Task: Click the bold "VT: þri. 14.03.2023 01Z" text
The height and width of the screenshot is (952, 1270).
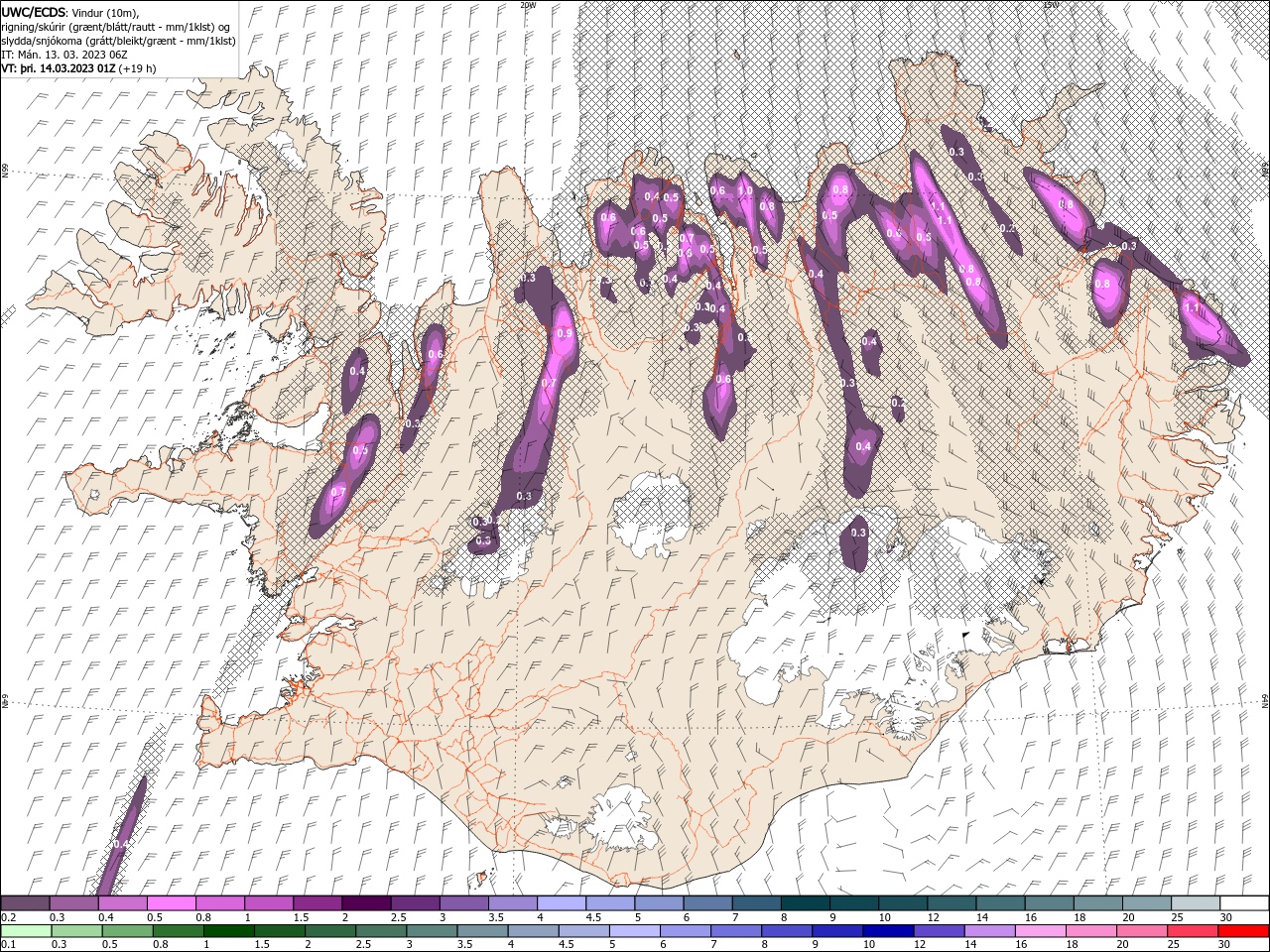Action: click(x=59, y=68)
